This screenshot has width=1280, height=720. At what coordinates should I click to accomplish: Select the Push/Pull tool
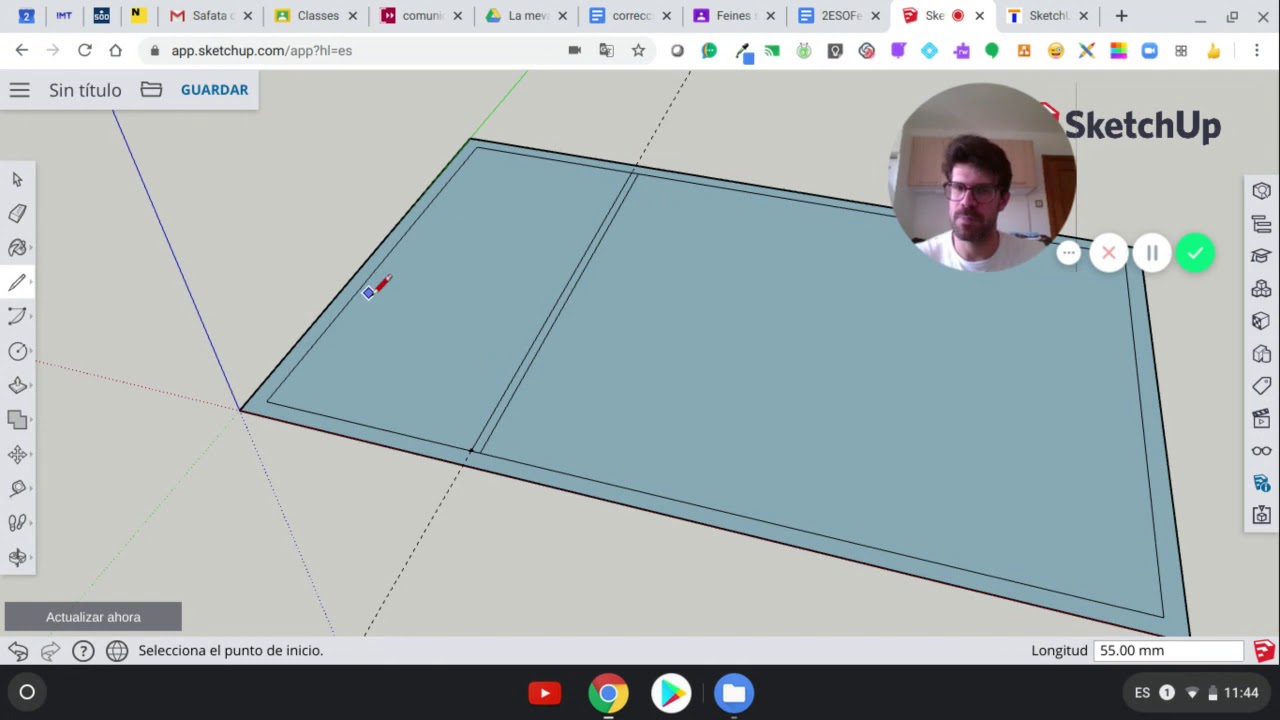pyautogui.click(x=17, y=386)
